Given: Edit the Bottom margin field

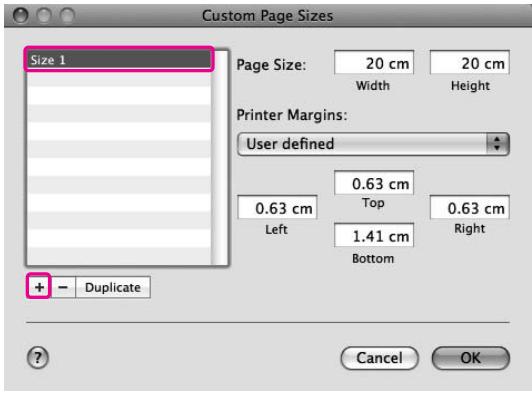Looking at the screenshot, I should [374, 235].
